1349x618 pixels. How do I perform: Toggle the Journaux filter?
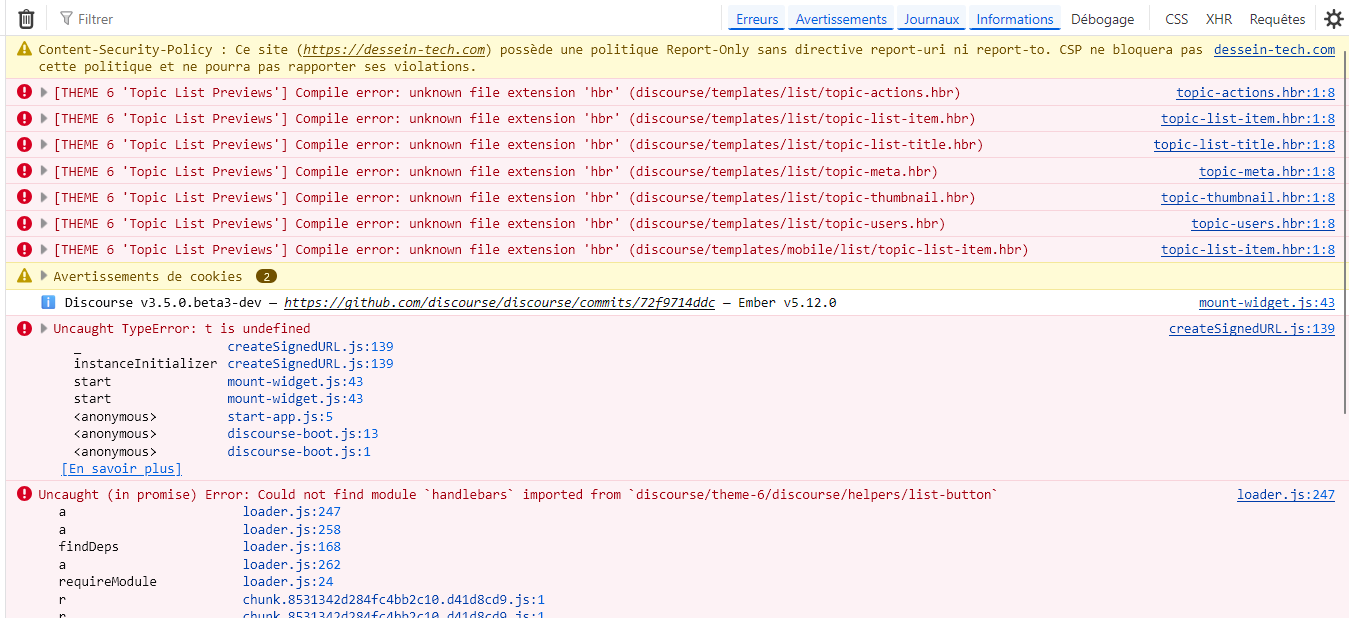click(x=931, y=19)
